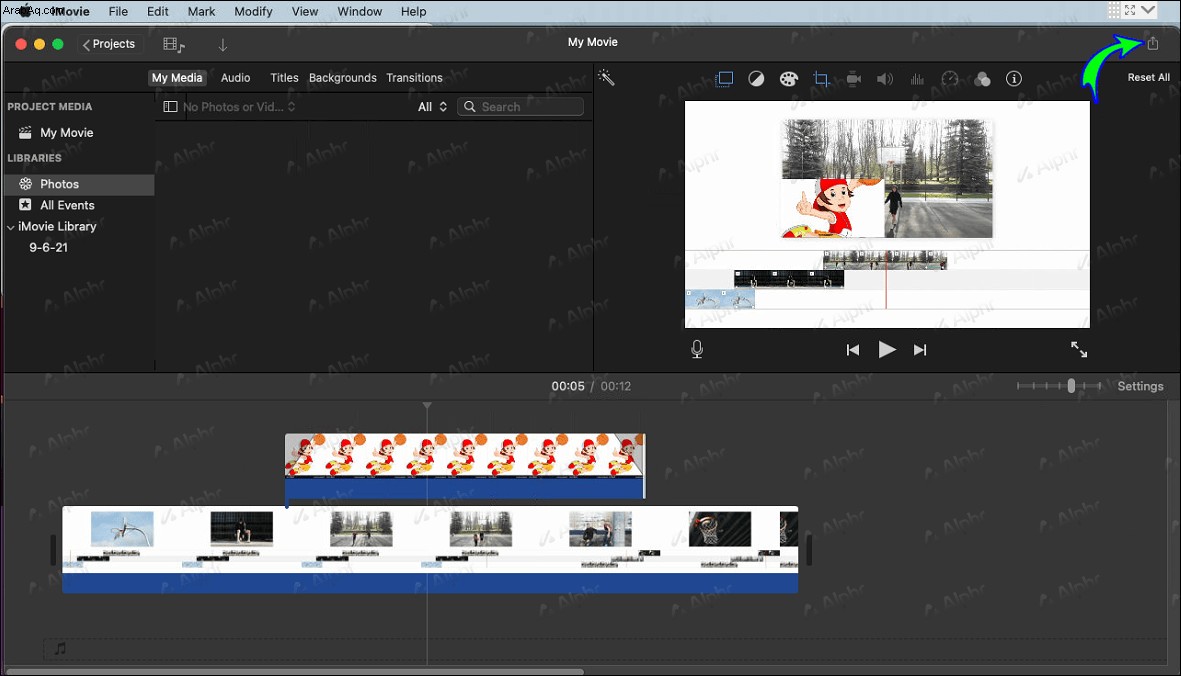Switch to the Backgrounds tab
Screen dimensions: 1181x676
(x=343, y=78)
